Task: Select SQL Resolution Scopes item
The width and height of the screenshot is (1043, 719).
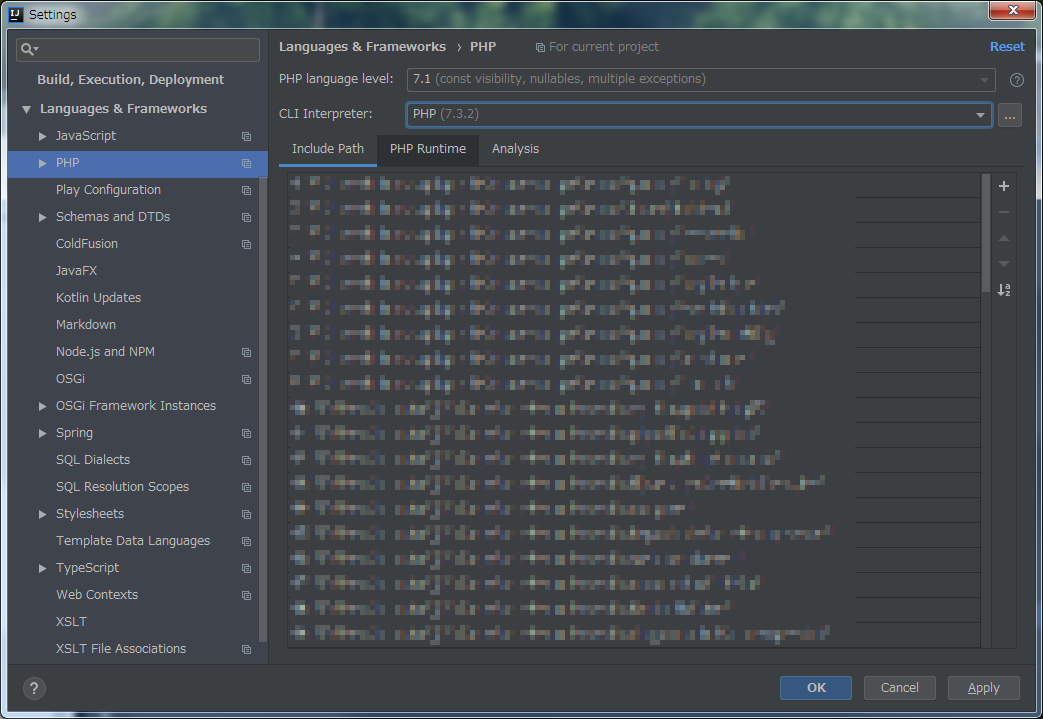Action: click(122, 487)
